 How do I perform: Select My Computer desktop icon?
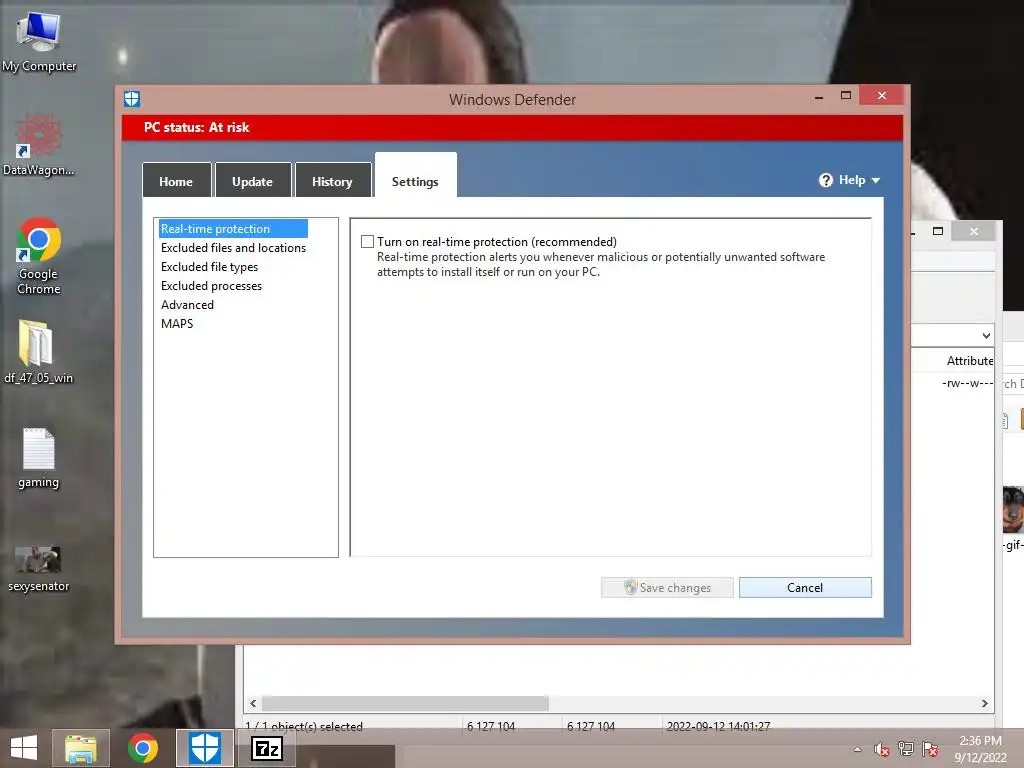tap(39, 42)
